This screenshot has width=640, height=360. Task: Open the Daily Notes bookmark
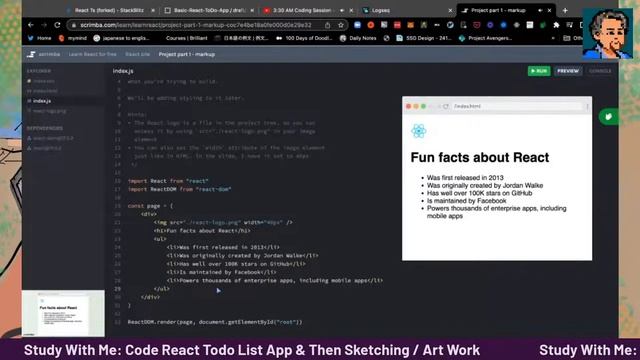point(358,38)
